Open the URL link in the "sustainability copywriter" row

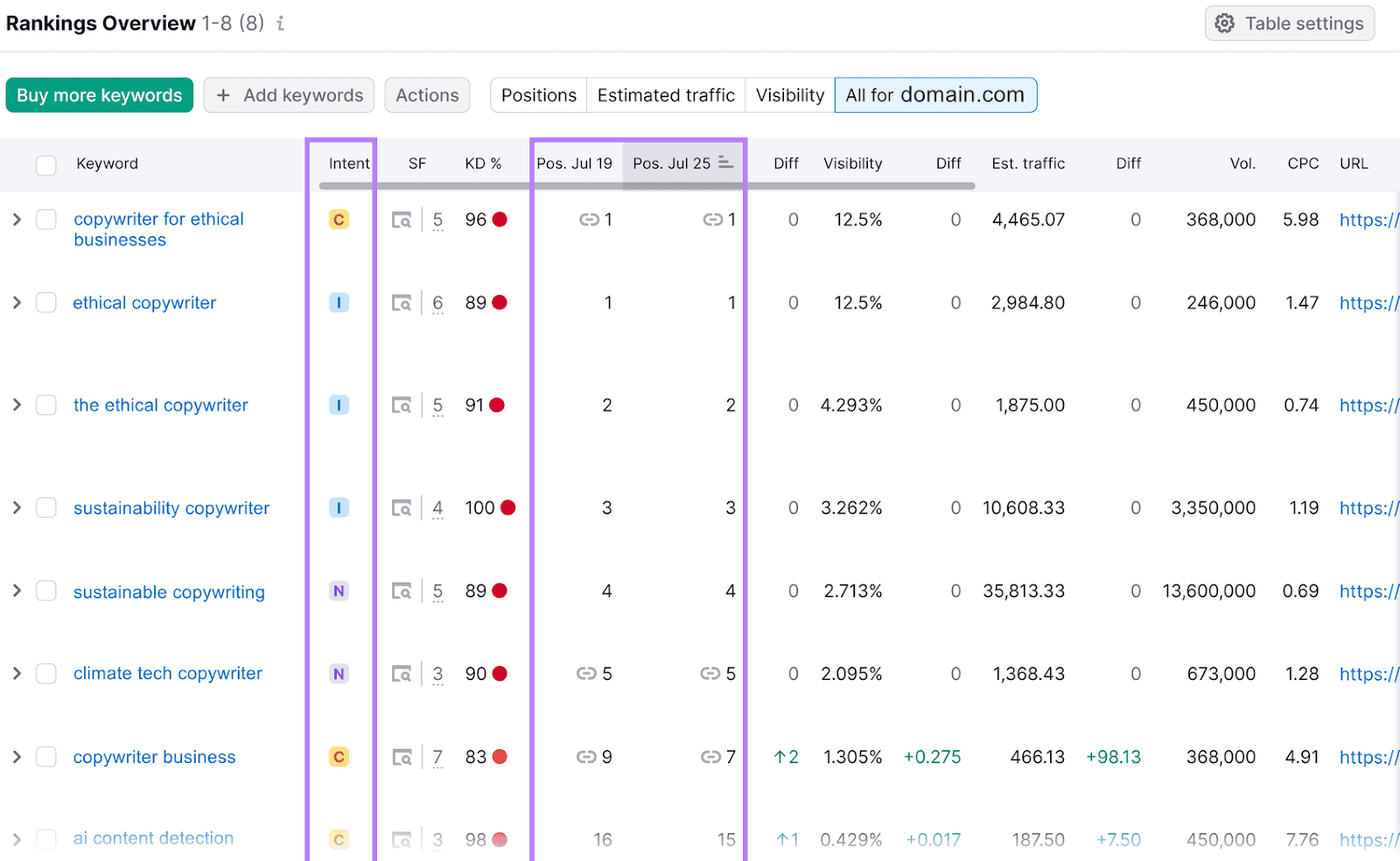1368,507
